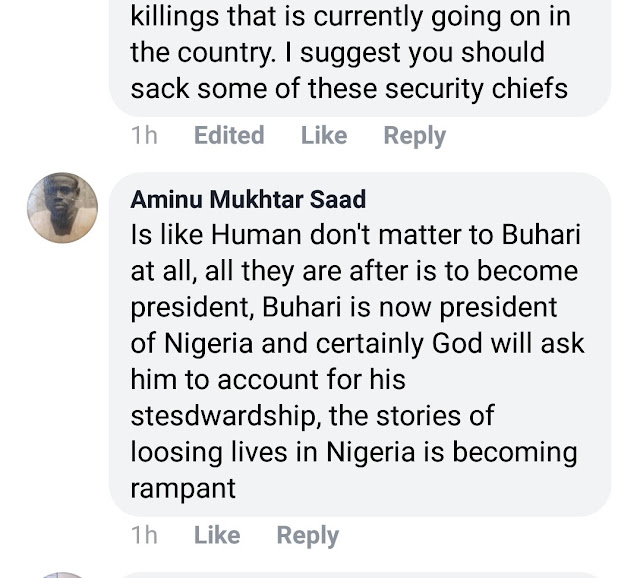Screen dimensions: 640x578
Task: Click the Aminu Mukhtar Saad commenter name
Action: [248, 199]
